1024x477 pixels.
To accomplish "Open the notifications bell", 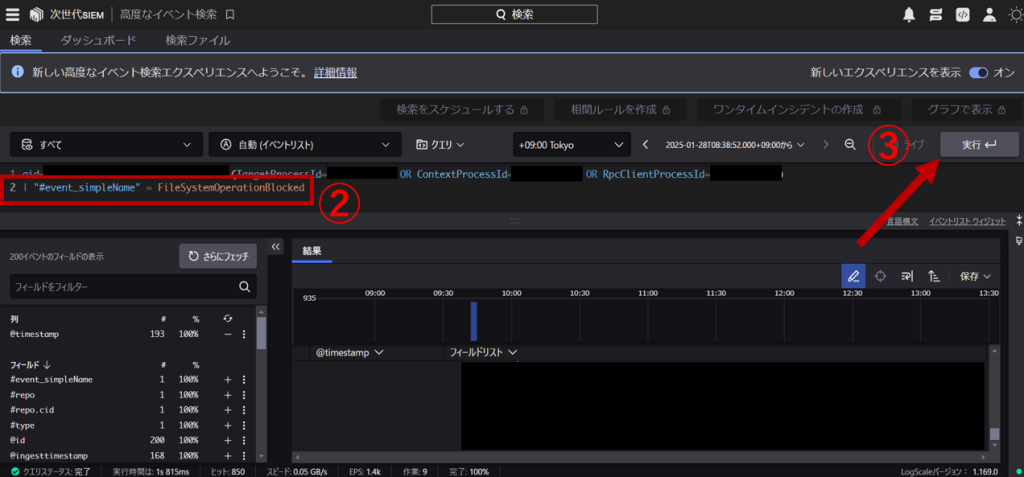I will click(908, 14).
